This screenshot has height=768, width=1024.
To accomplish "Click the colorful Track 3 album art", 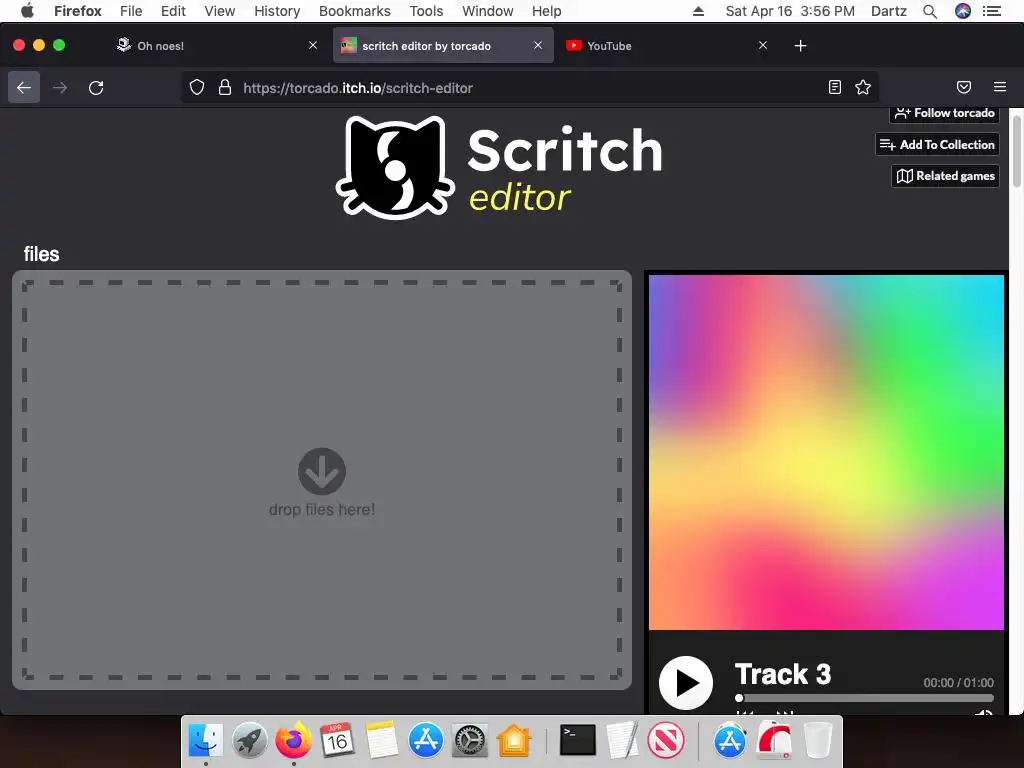I will pyautogui.click(x=826, y=452).
